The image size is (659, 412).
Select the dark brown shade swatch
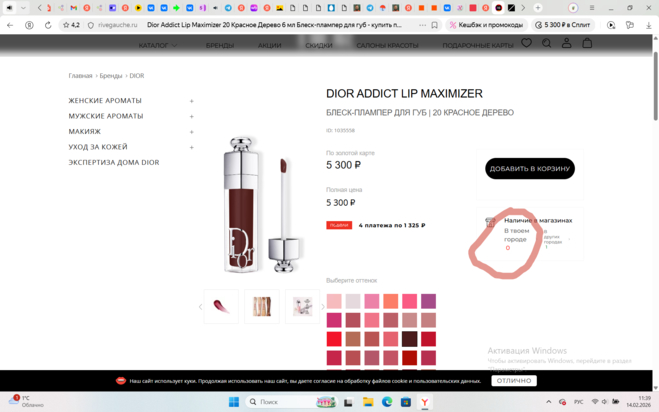pyautogui.click(x=408, y=339)
